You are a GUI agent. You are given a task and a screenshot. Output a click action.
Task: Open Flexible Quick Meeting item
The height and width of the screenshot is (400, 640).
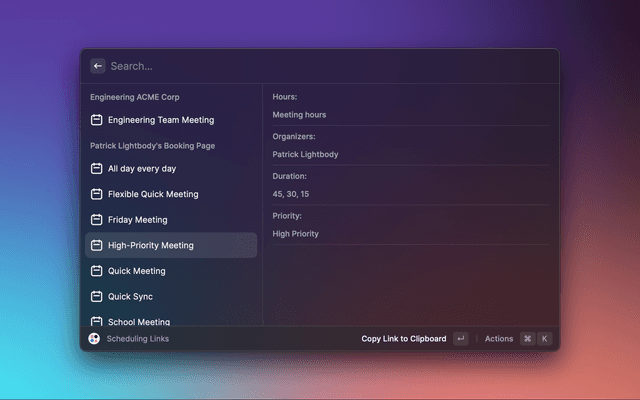(153, 194)
